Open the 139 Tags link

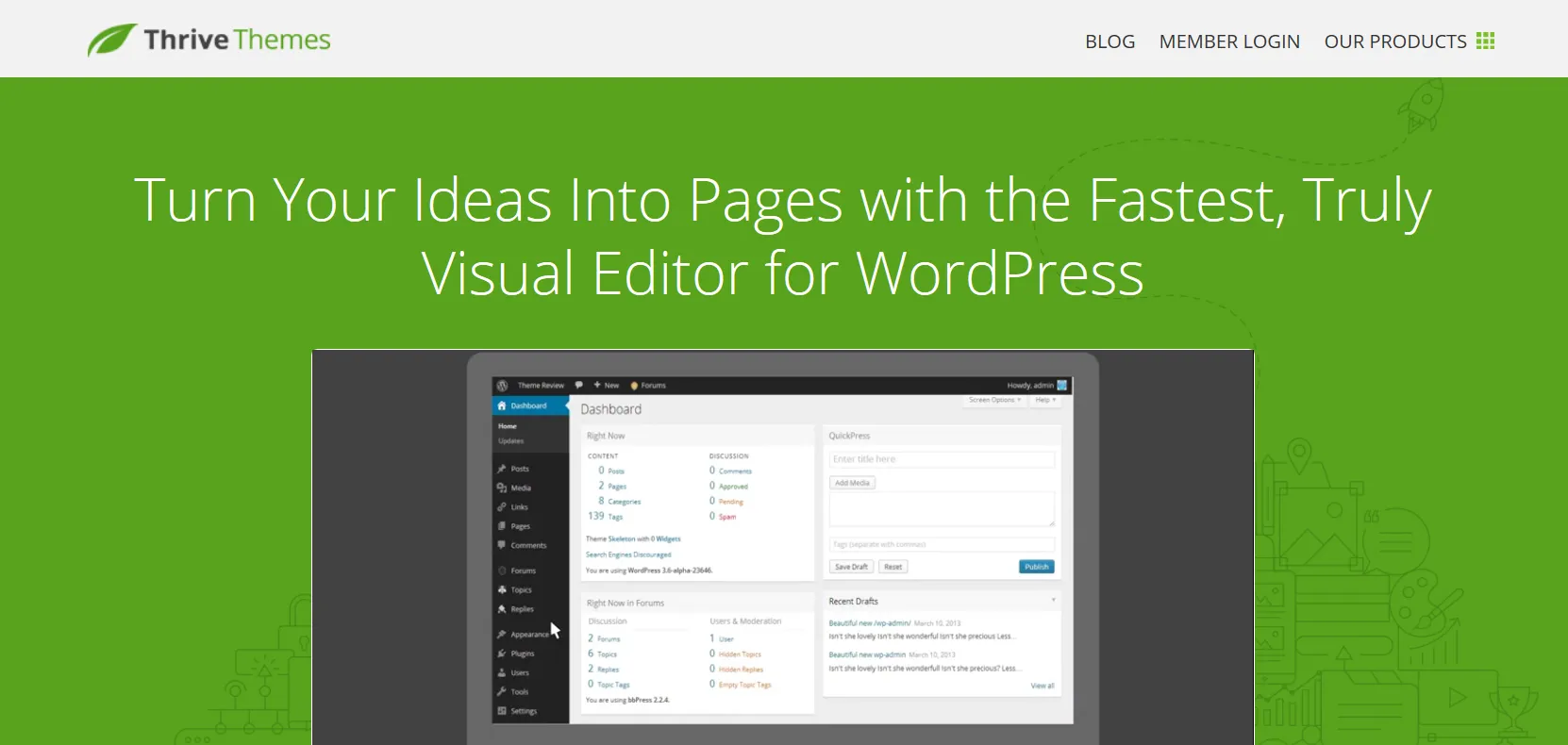pyautogui.click(x=606, y=516)
